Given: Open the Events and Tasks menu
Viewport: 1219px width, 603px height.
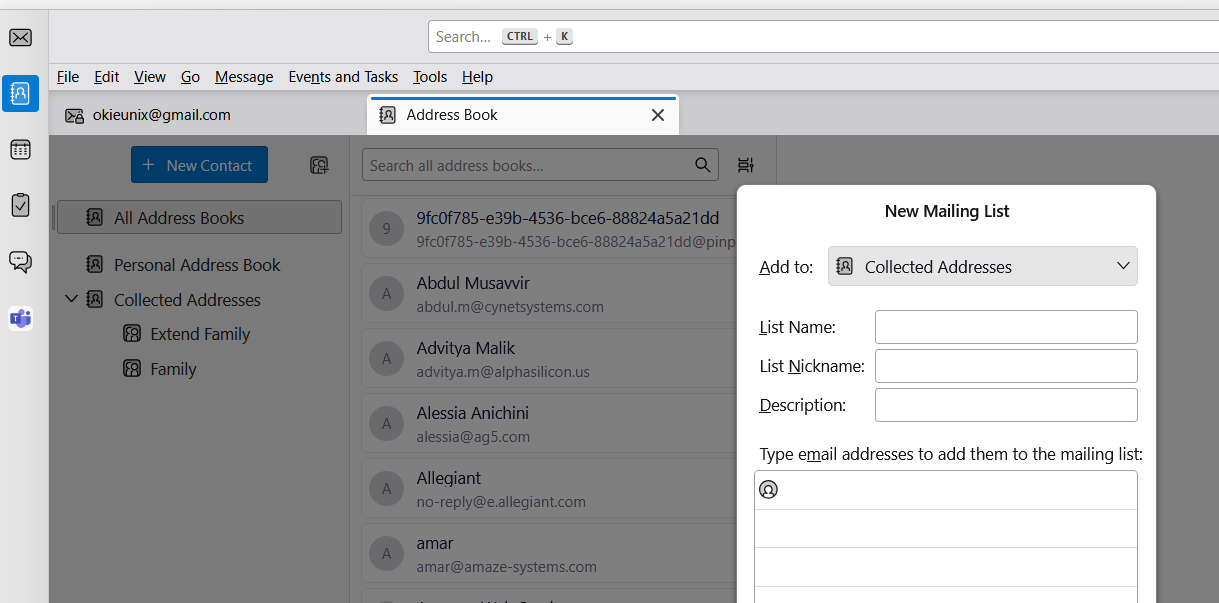Looking at the screenshot, I should [x=343, y=77].
